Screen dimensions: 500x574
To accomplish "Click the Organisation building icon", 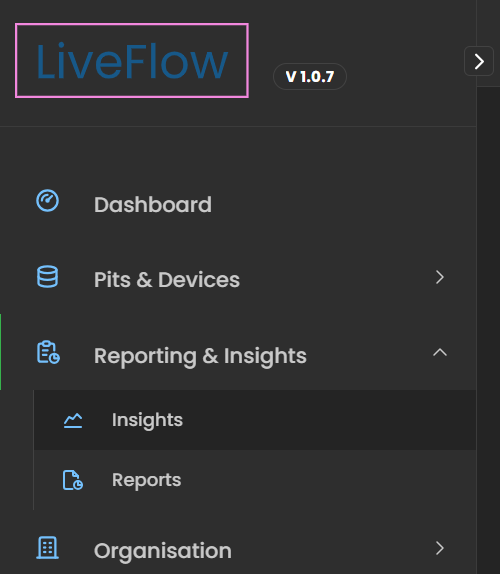I will (48, 548).
